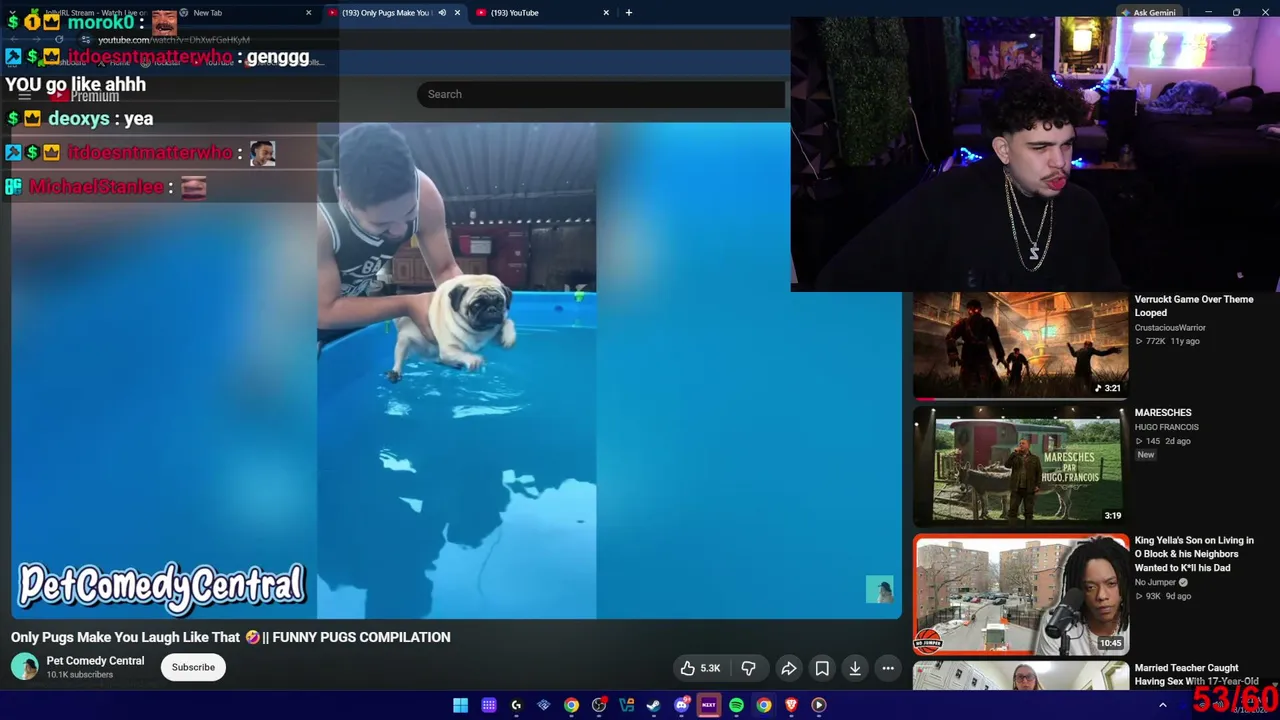This screenshot has width=1280, height=720.
Task: Click the YouTube search box
Action: click(x=600, y=94)
